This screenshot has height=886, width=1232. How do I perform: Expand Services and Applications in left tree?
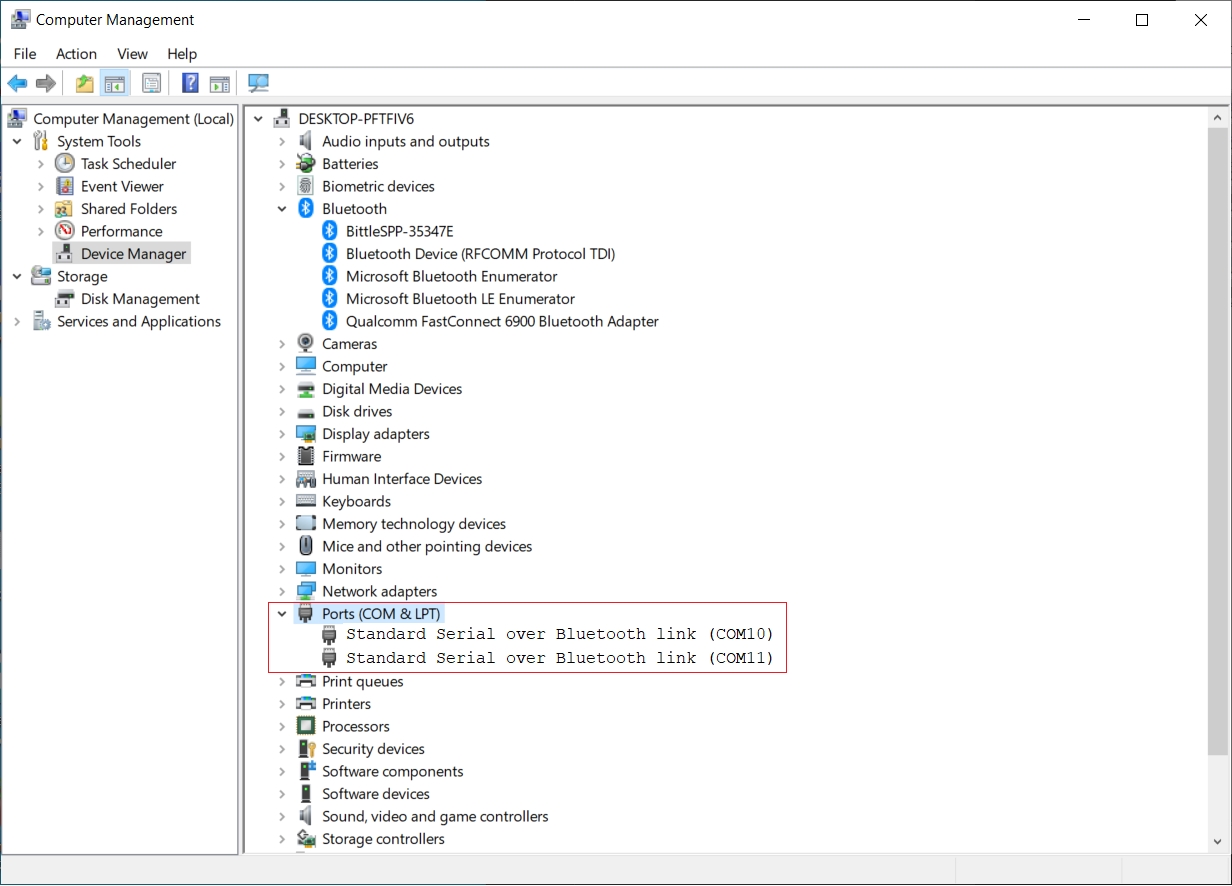[x=17, y=322]
